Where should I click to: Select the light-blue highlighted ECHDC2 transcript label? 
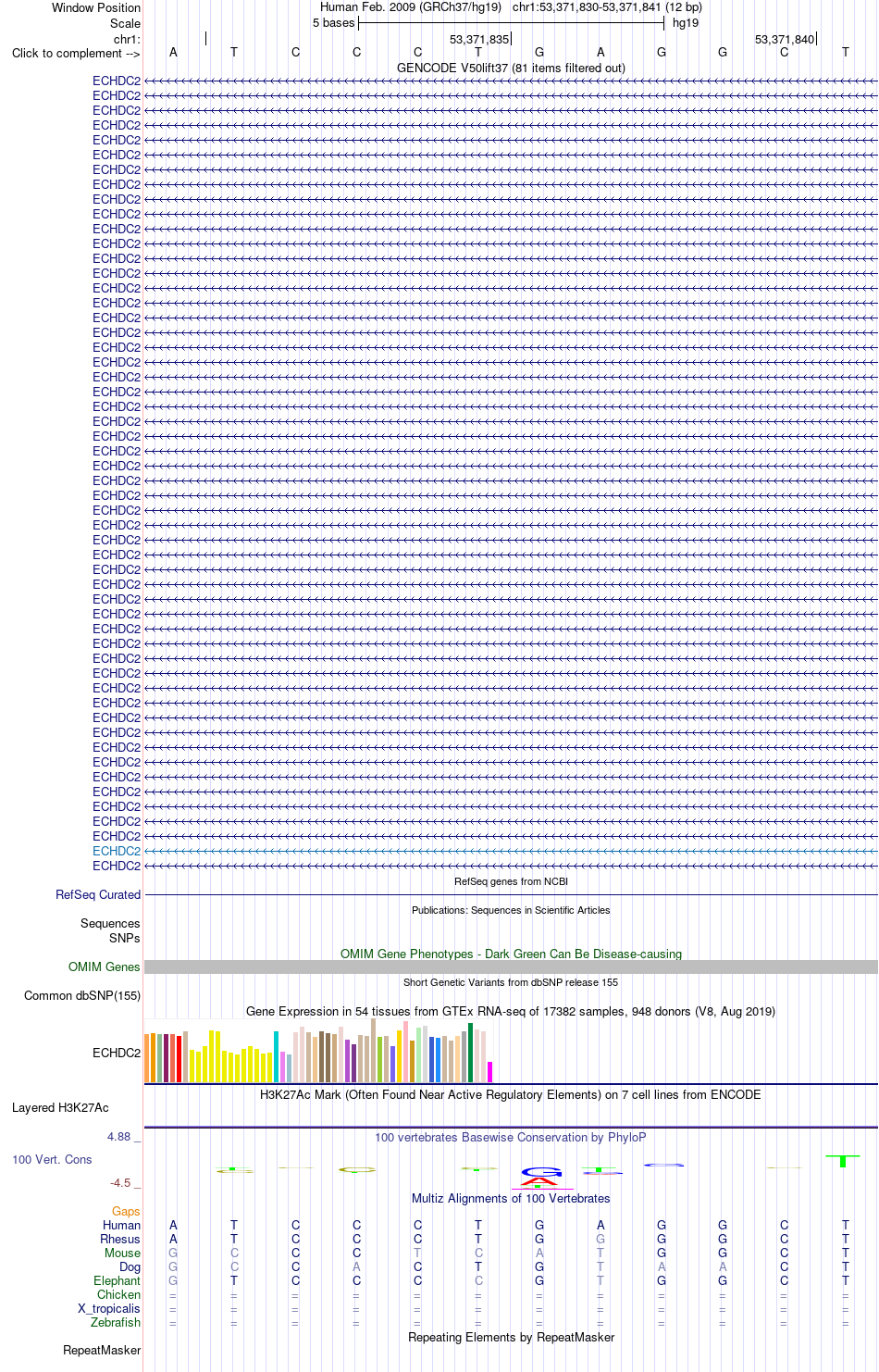point(117,851)
